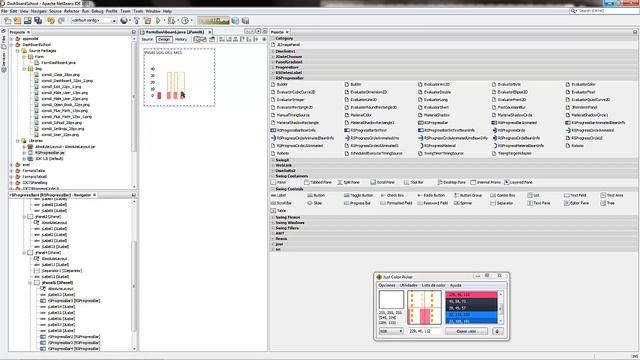Switch to the Source editor view
Viewport: 640px width, 360px height.
click(x=147, y=39)
